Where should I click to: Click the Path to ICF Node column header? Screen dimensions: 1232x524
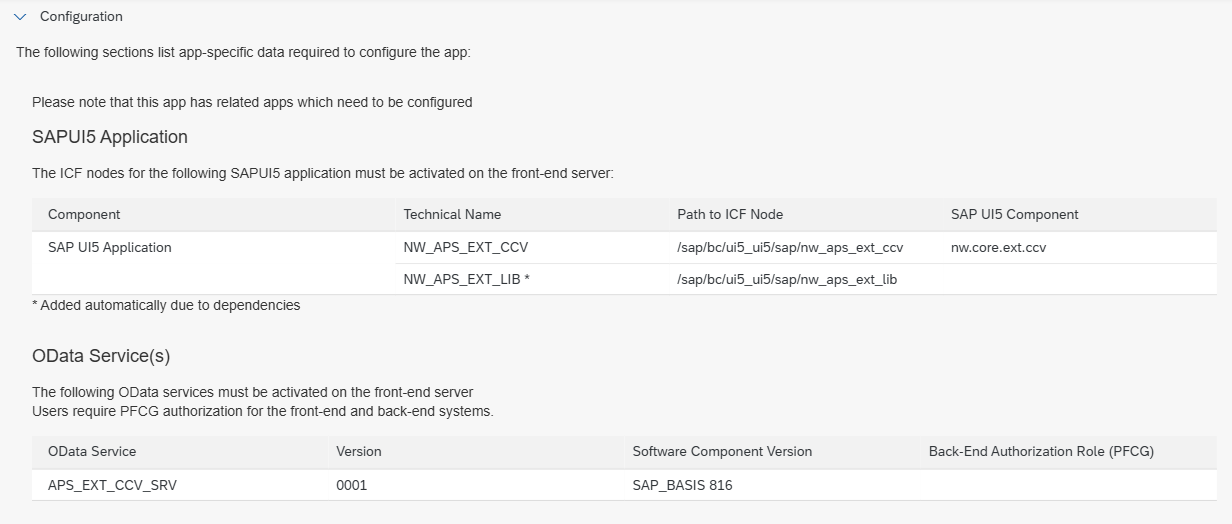(730, 215)
